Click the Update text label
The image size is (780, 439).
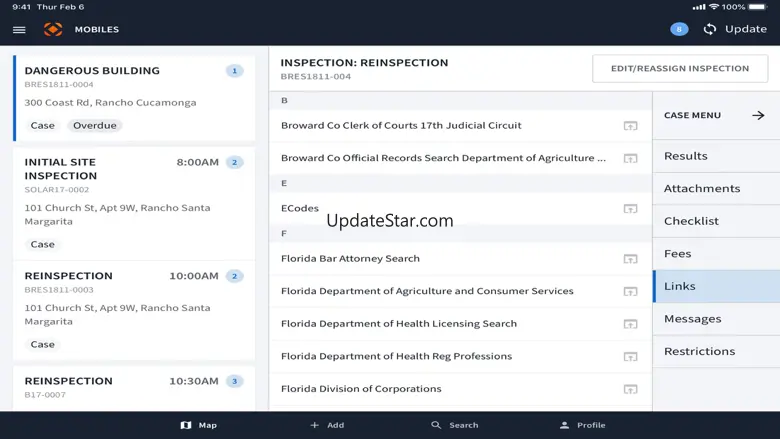coord(746,29)
